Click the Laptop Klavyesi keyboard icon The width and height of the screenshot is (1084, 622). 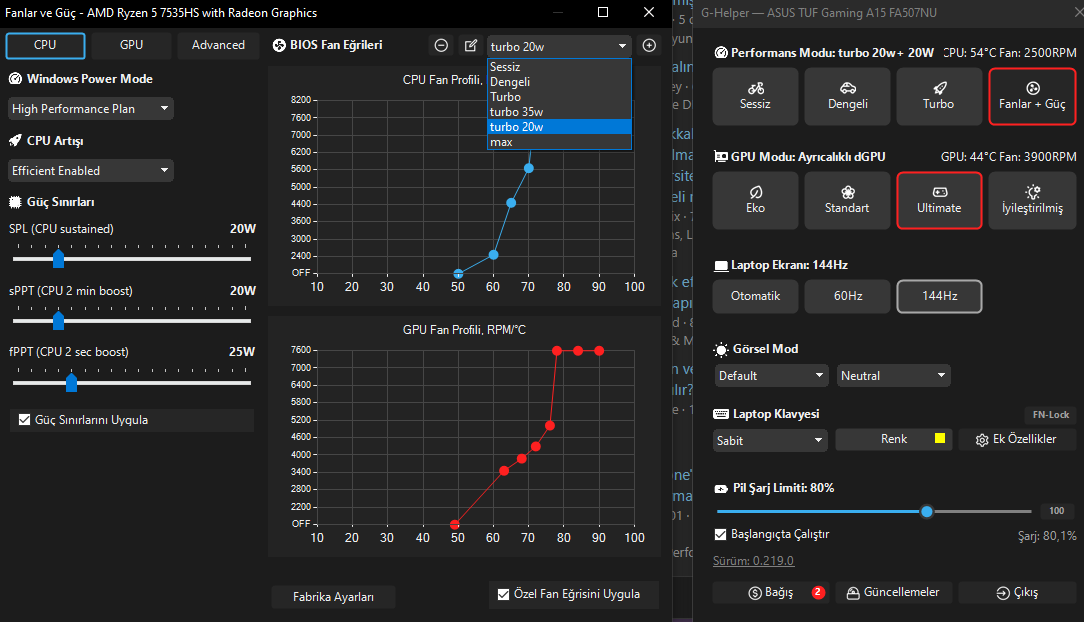(721, 414)
